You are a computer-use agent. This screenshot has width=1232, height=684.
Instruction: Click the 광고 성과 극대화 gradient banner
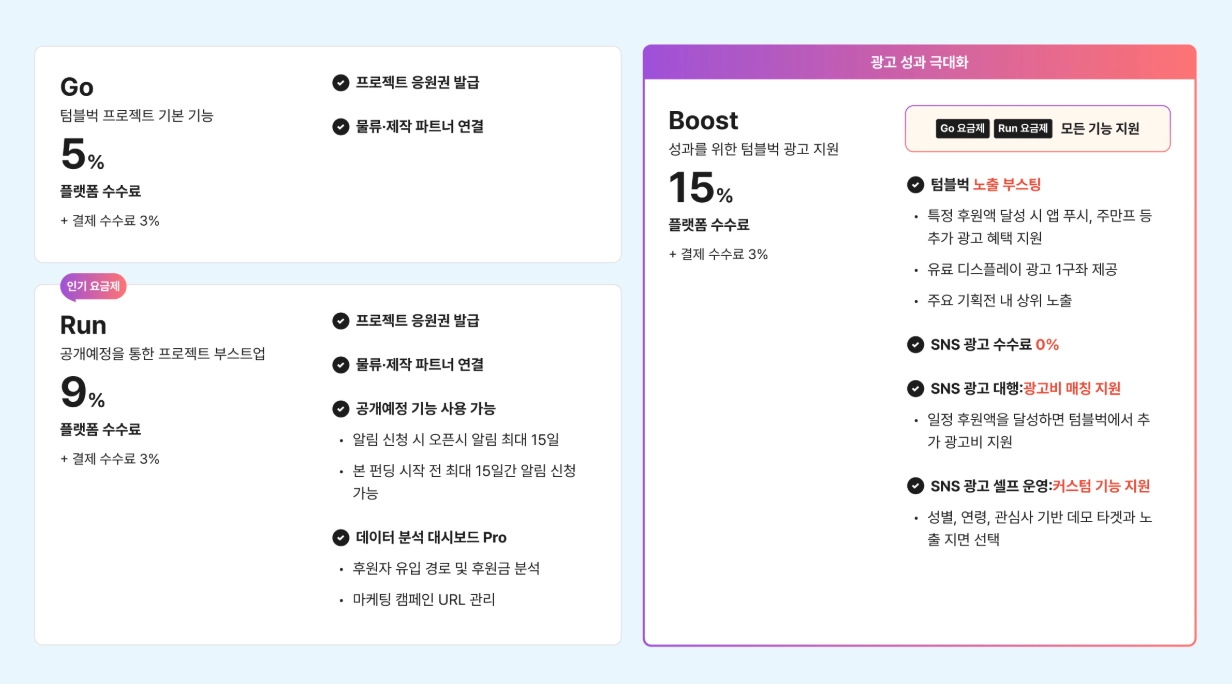point(919,62)
